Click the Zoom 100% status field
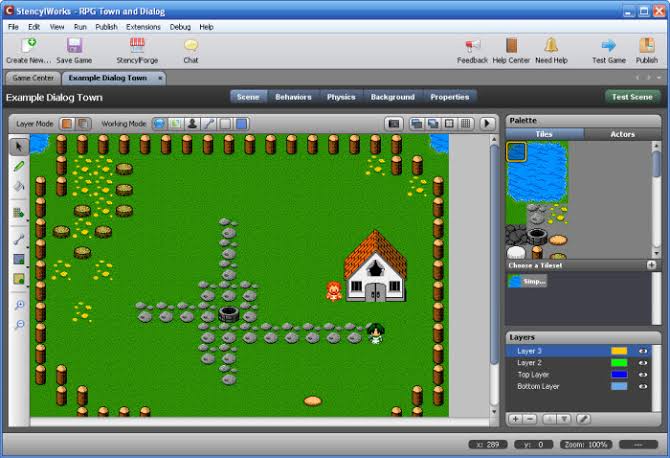The width and height of the screenshot is (670, 458). pyautogui.click(x=586, y=444)
